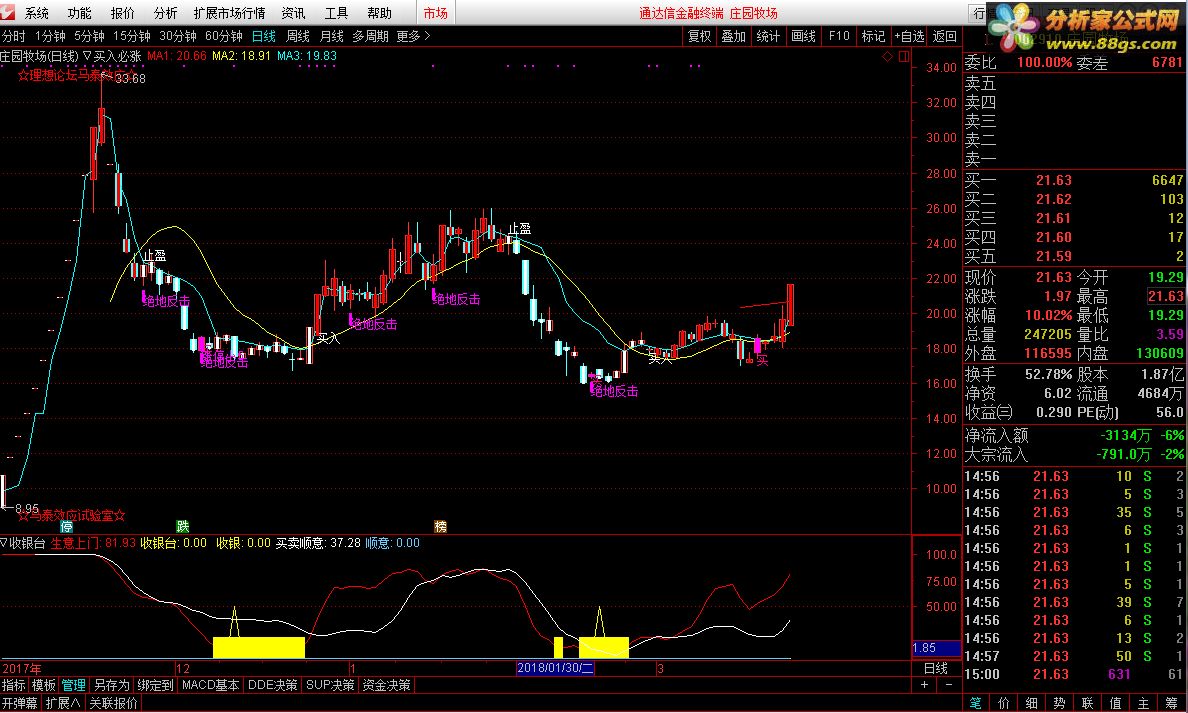Click the 停 marker at chart bottom

click(67, 527)
